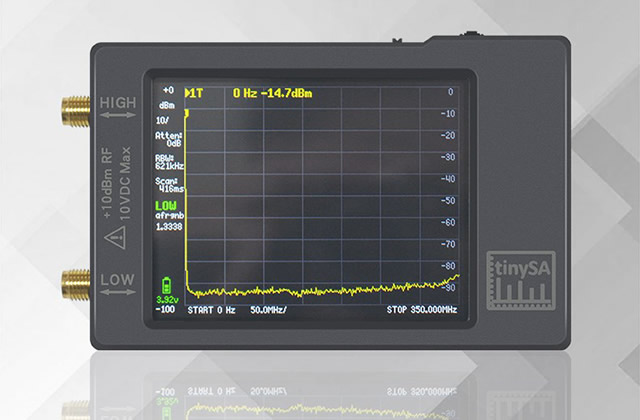Tap the marker 1T indicator

193,93
